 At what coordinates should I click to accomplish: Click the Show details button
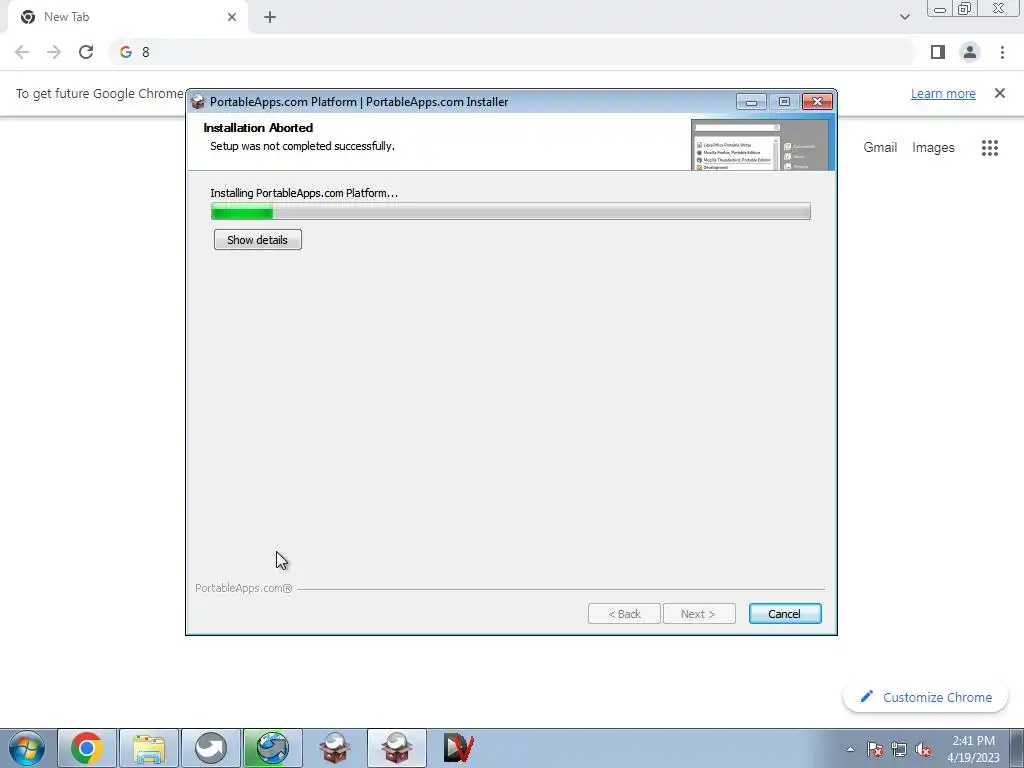pyautogui.click(x=257, y=240)
